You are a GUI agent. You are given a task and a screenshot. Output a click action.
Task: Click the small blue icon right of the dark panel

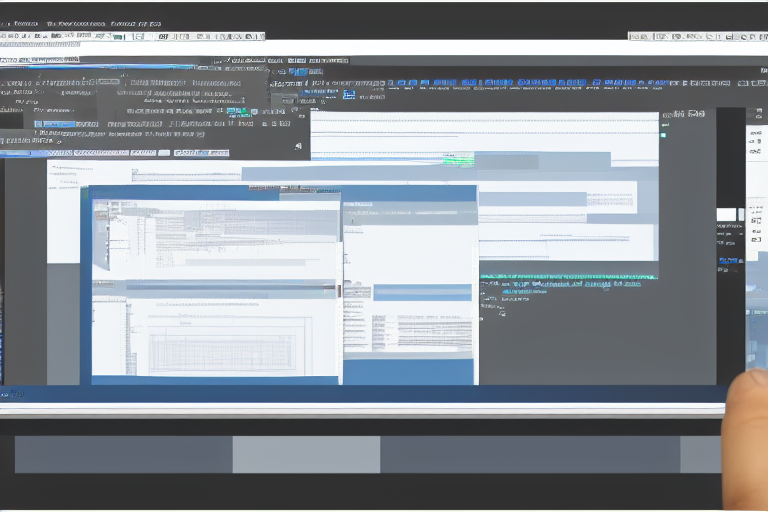tap(348, 94)
